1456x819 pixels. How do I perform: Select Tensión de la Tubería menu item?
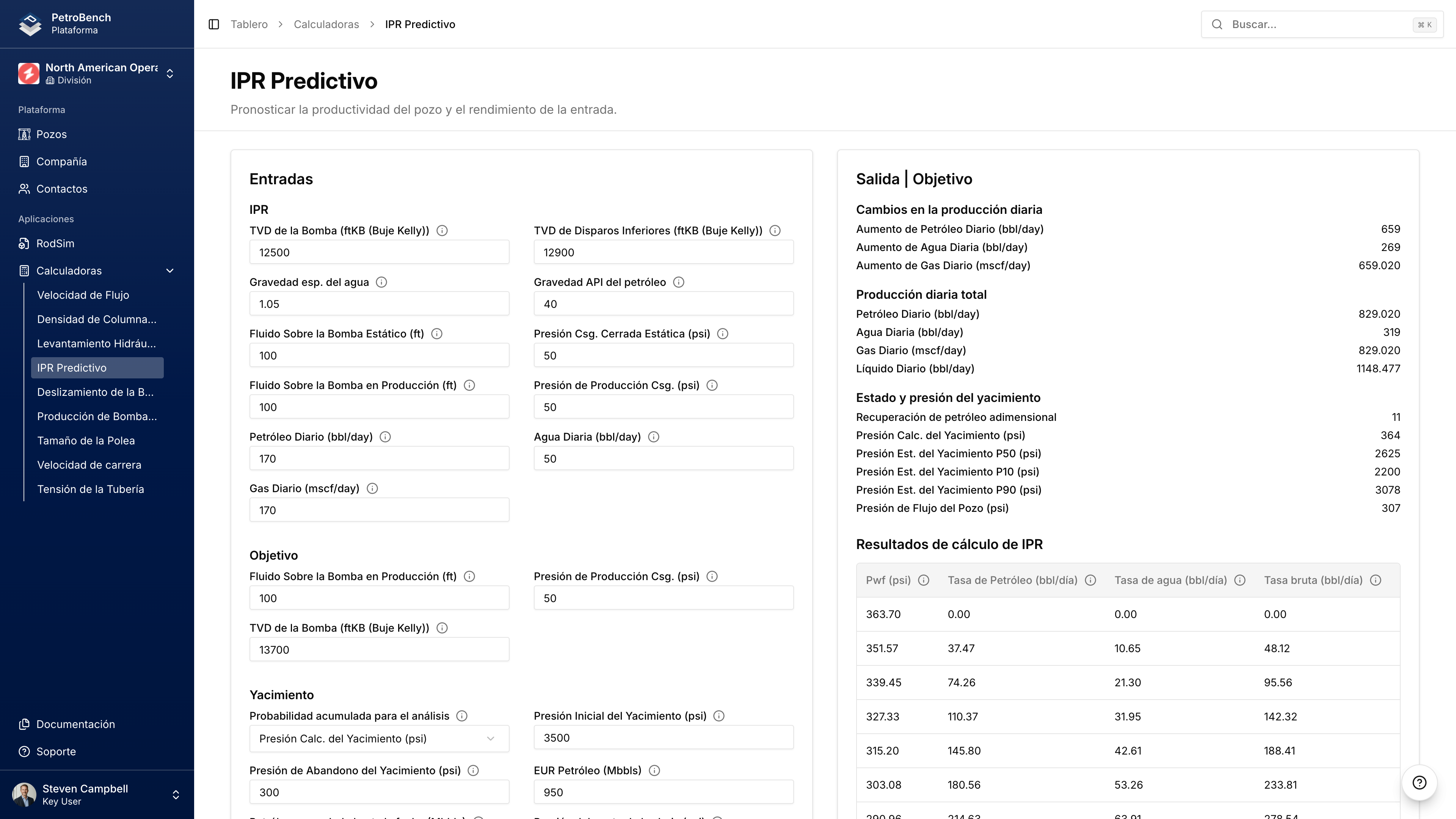(x=91, y=490)
